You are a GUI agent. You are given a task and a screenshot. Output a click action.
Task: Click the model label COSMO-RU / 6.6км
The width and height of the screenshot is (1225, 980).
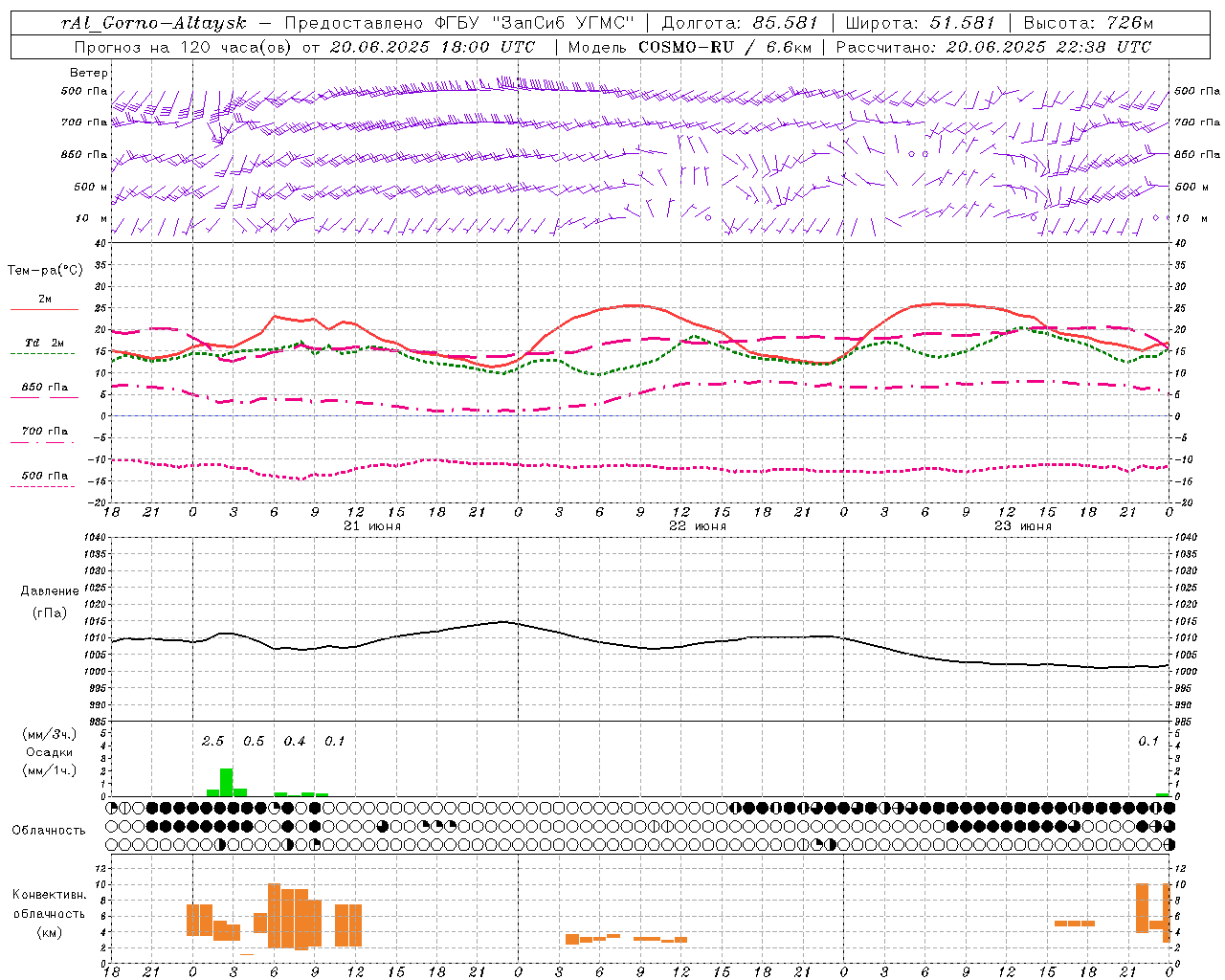[725, 47]
